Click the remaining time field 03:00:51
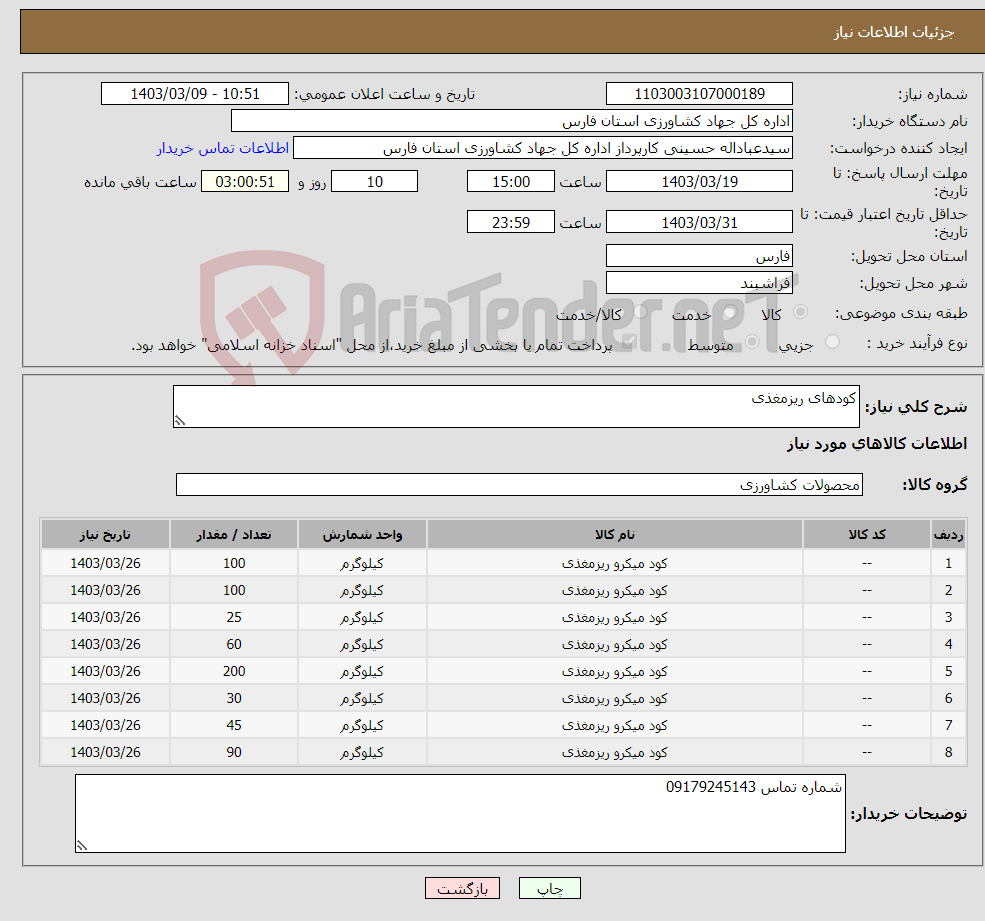985x921 pixels. point(245,182)
